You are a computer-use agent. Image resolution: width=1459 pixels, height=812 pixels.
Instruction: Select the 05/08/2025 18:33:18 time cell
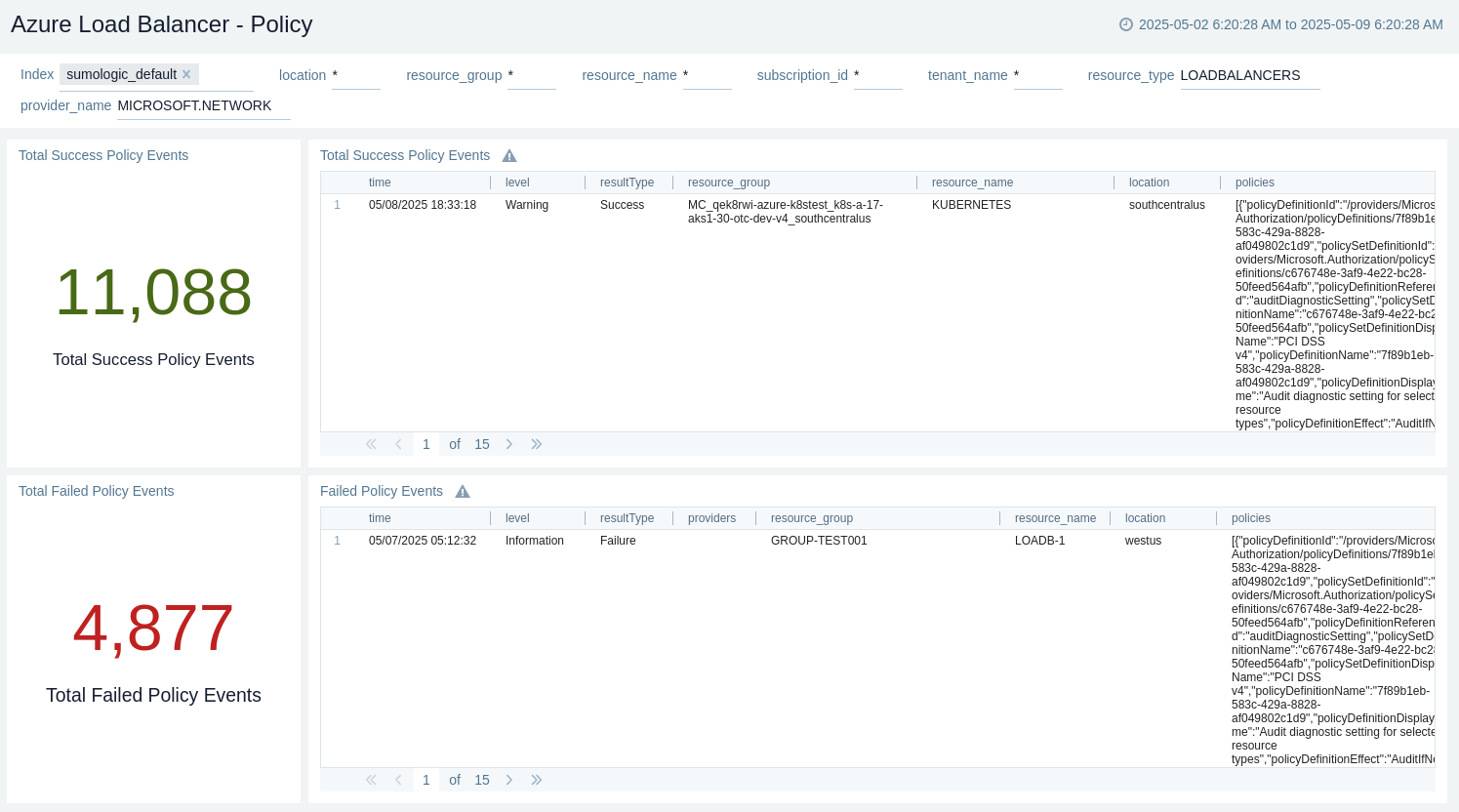pos(423,205)
